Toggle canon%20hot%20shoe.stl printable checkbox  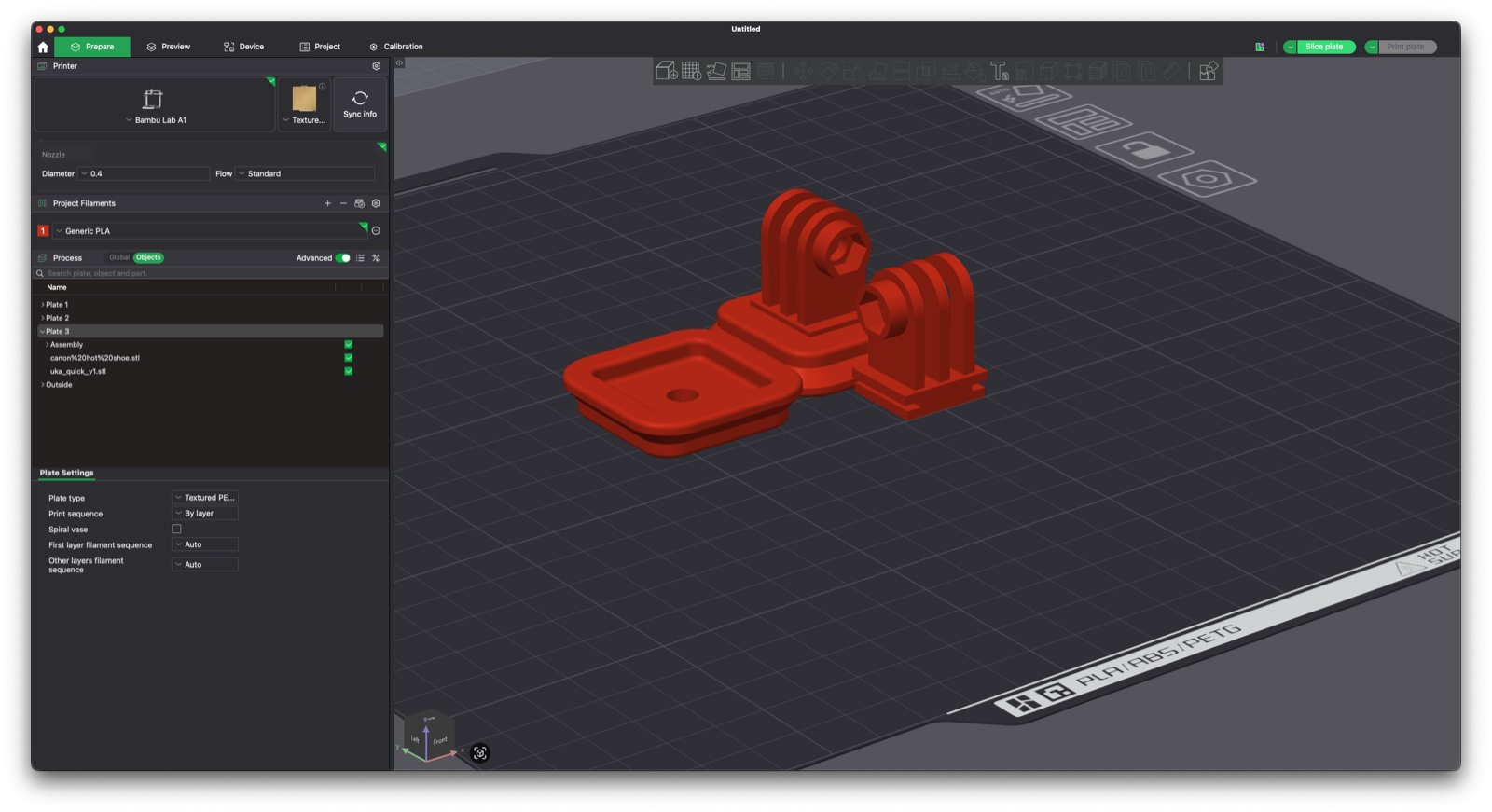(x=349, y=358)
